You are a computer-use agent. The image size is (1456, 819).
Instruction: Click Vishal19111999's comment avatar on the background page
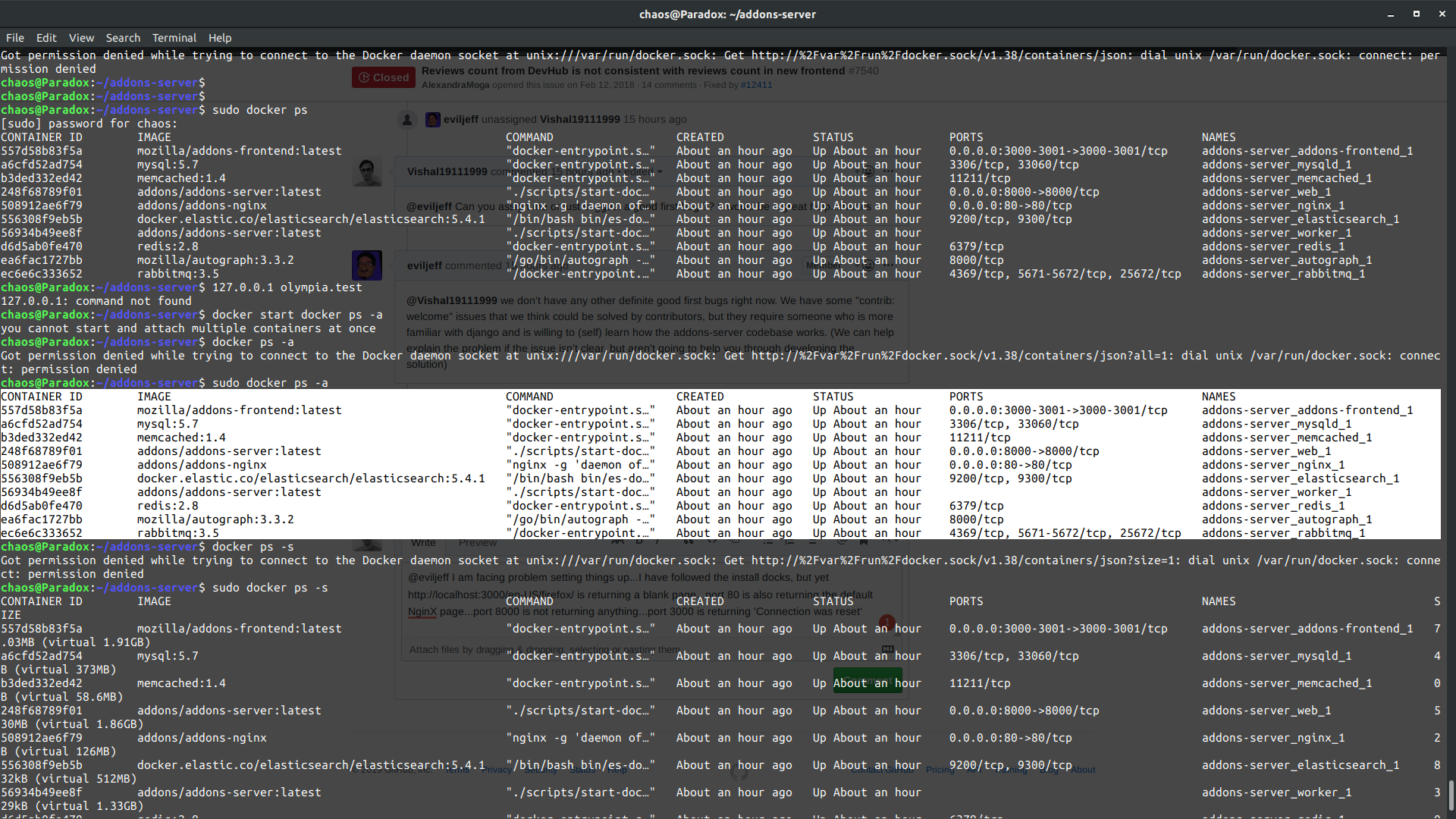tap(367, 172)
